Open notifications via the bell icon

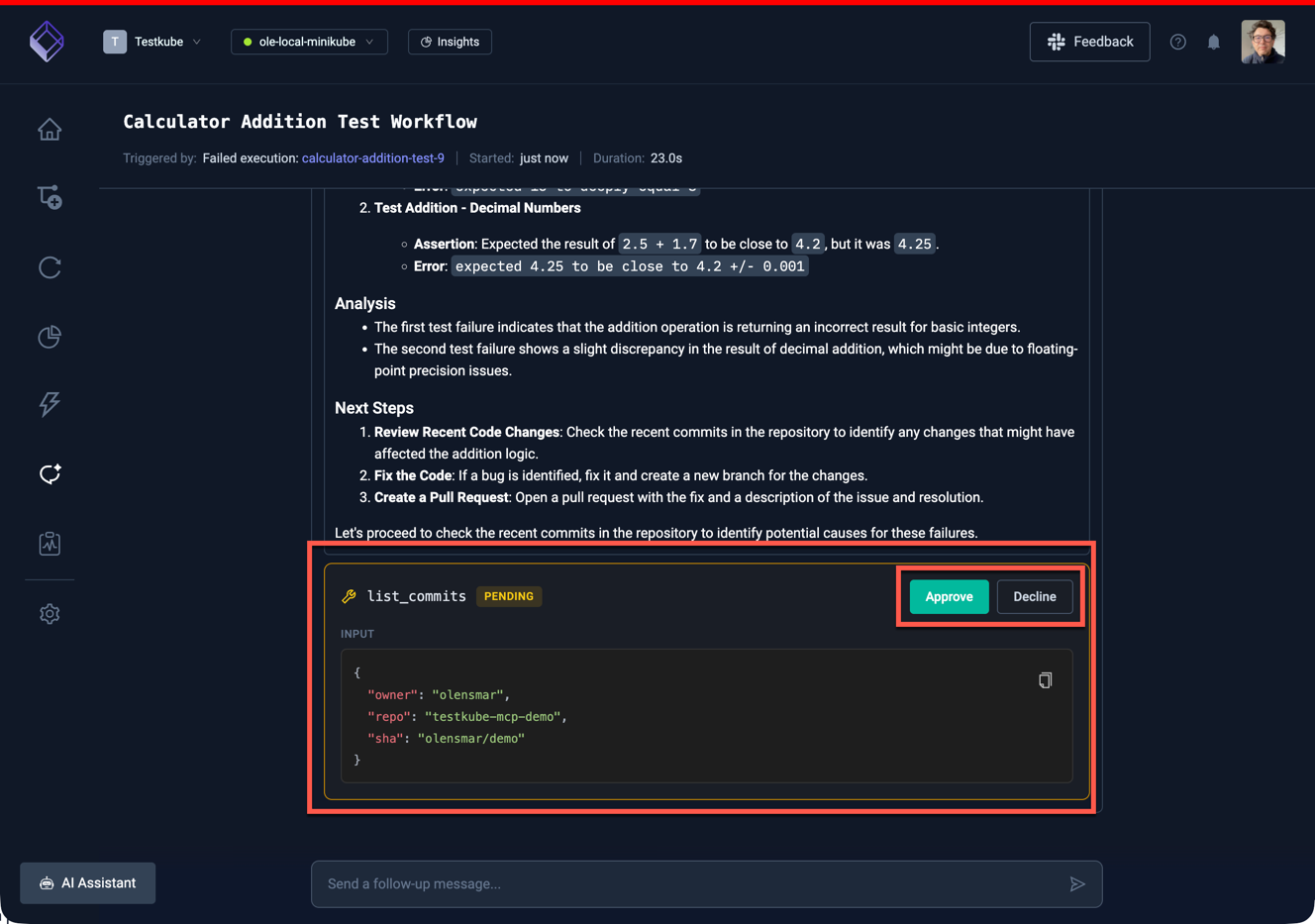point(1214,42)
